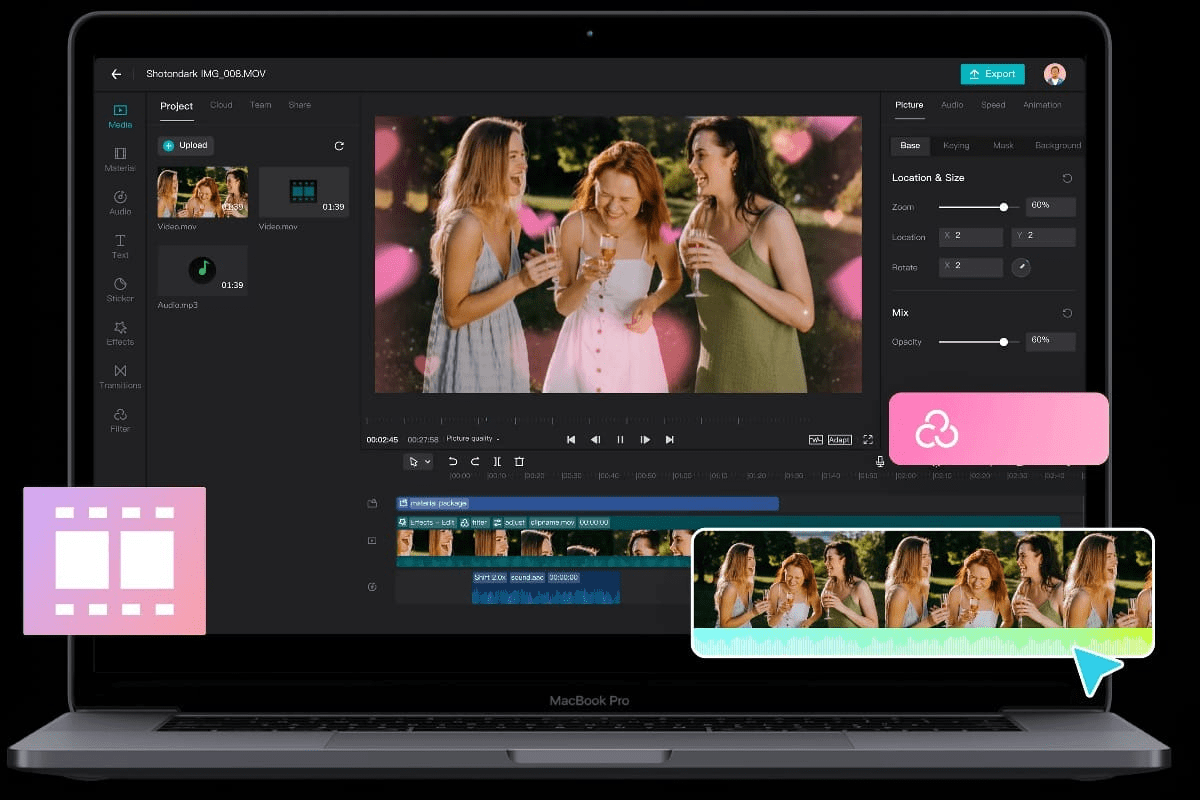The image size is (1200, 800).
Task: Open the Effects panel in sidebar
Action: [120, 332]
